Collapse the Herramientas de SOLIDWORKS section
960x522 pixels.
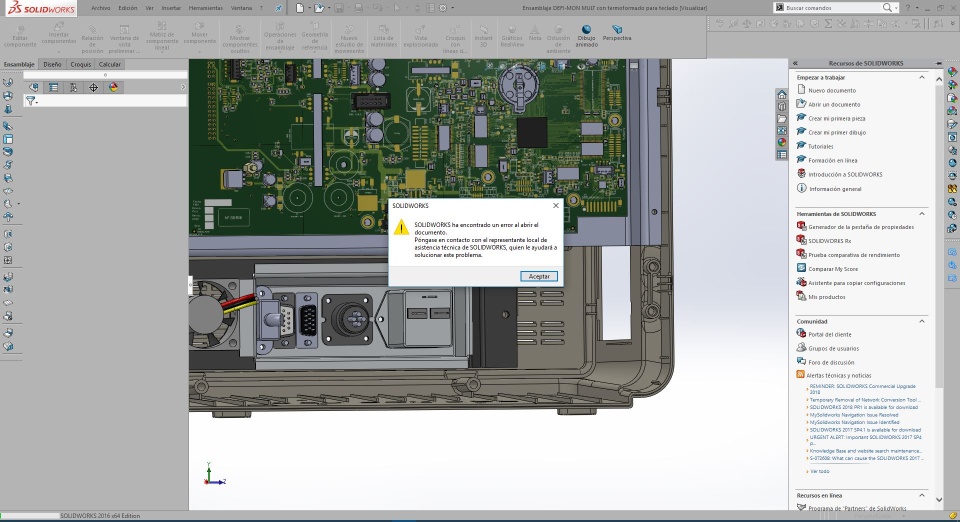921,213
